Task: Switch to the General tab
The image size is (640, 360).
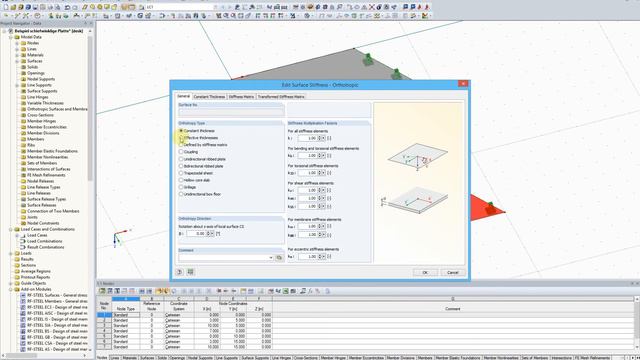Action: 183,96
